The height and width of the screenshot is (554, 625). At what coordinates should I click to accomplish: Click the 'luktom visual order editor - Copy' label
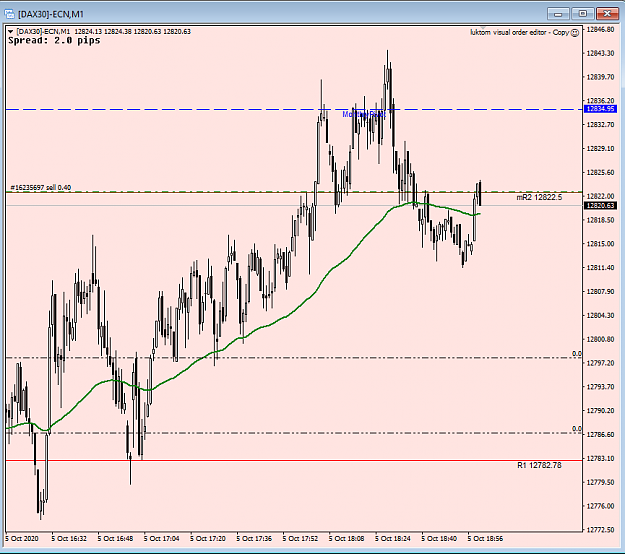pyautogui.click(x=520, y=33)
